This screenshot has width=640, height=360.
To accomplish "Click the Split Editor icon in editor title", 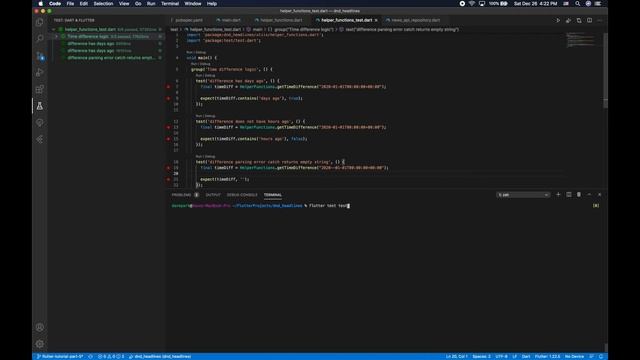I will [x=589, y=20].
